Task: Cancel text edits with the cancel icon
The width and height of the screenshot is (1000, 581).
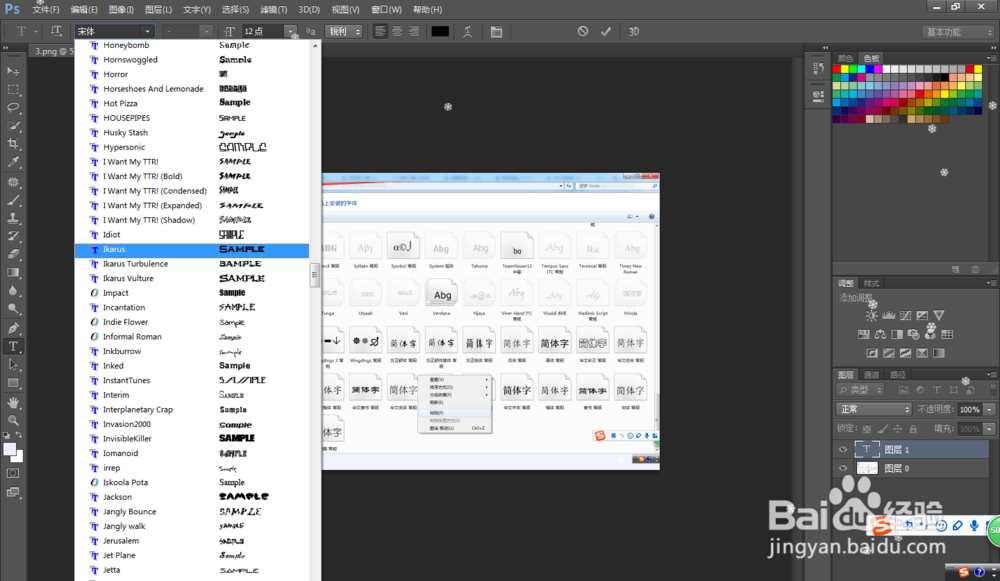Action: [583, 31]
